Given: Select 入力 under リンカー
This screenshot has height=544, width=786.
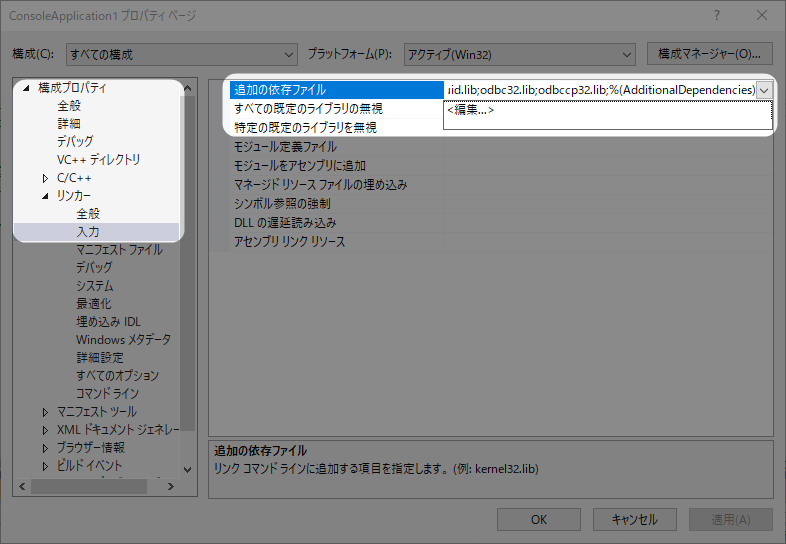Looking at the screenshot, I should click(88, 232).
